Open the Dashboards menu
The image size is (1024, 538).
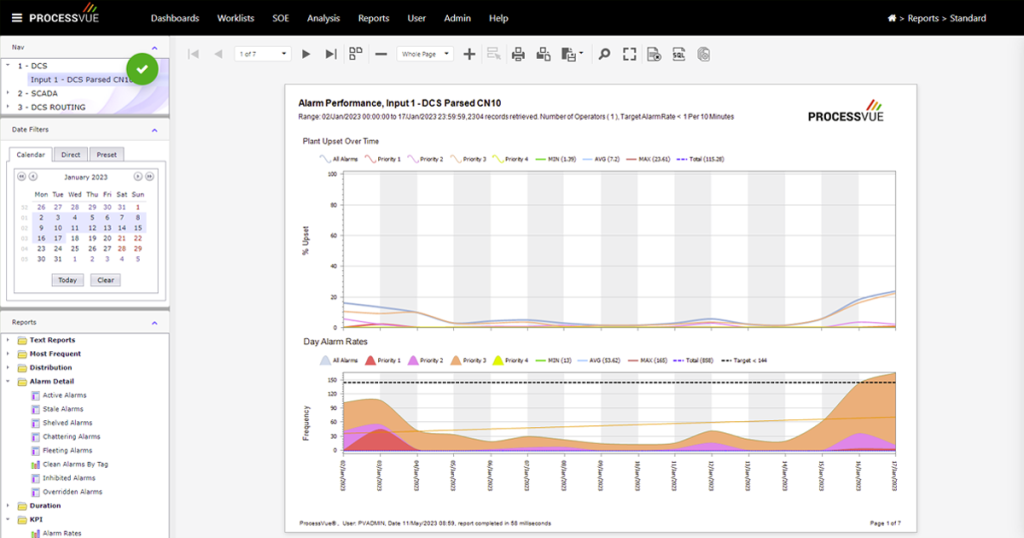175,18
